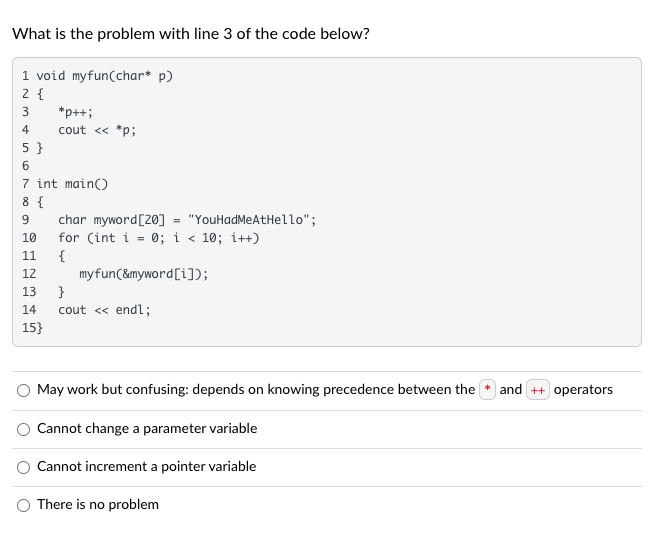Screen dimensions: 656x536
Task: Choose 'Cannot change a parameter variable' radio button
Action: click(23, 429)
